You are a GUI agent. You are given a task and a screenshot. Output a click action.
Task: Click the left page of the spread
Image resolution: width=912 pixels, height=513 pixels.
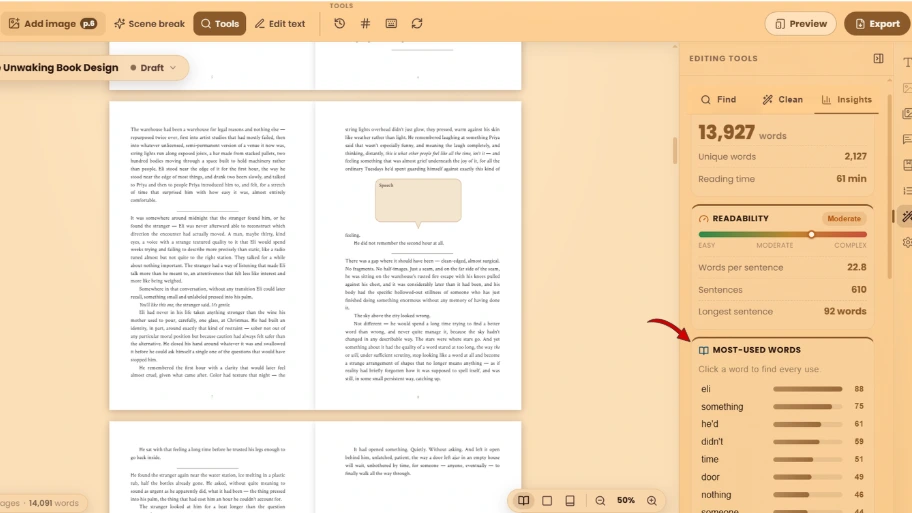[212, 256]
